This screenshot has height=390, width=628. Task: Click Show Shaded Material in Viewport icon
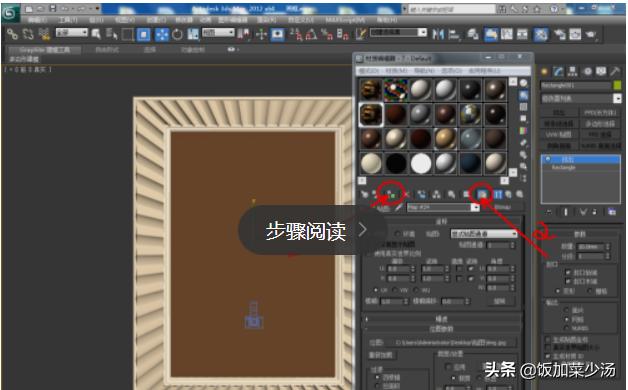483,195
